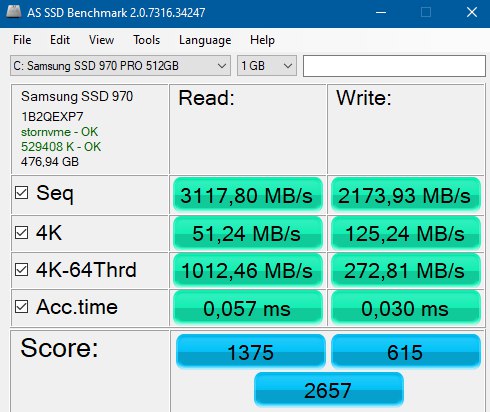Click the 4K-64Thrd read result 1012,46 MB/s
The height and width of the screenshot is (412, 490).
click(x=248, y=270)
